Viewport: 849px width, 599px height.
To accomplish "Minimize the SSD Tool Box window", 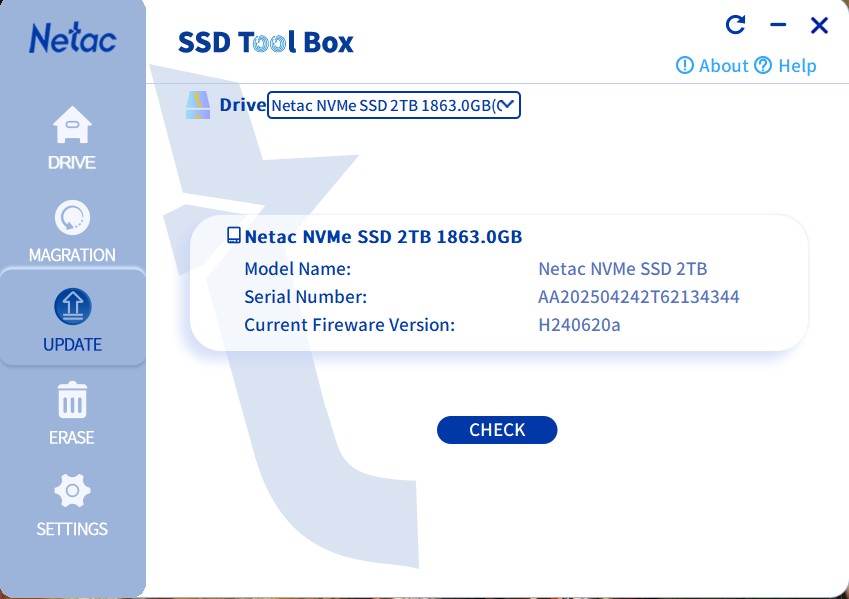I will click(778, 24).
